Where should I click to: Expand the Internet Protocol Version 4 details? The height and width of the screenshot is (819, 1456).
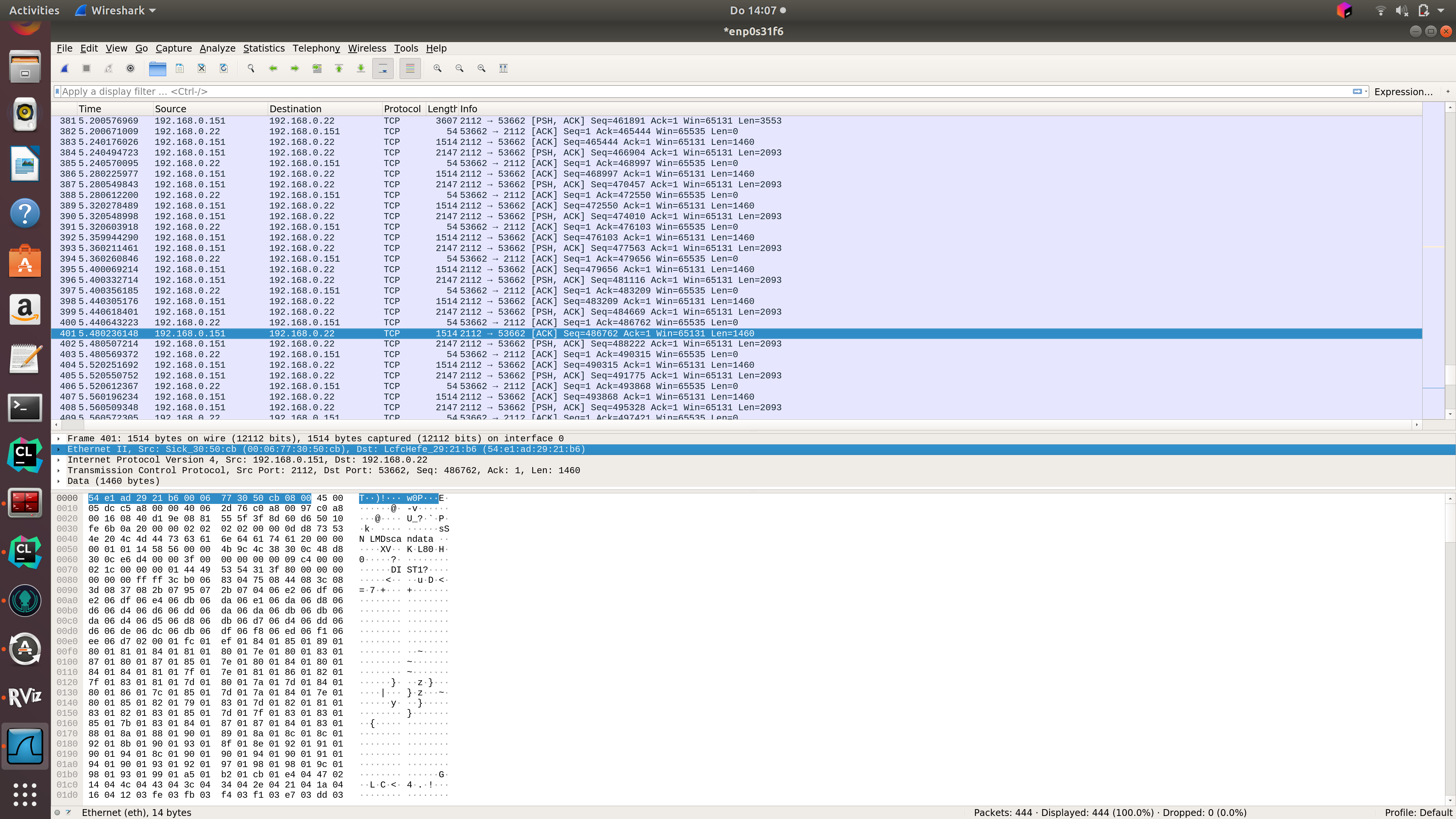tap(60, 460)
